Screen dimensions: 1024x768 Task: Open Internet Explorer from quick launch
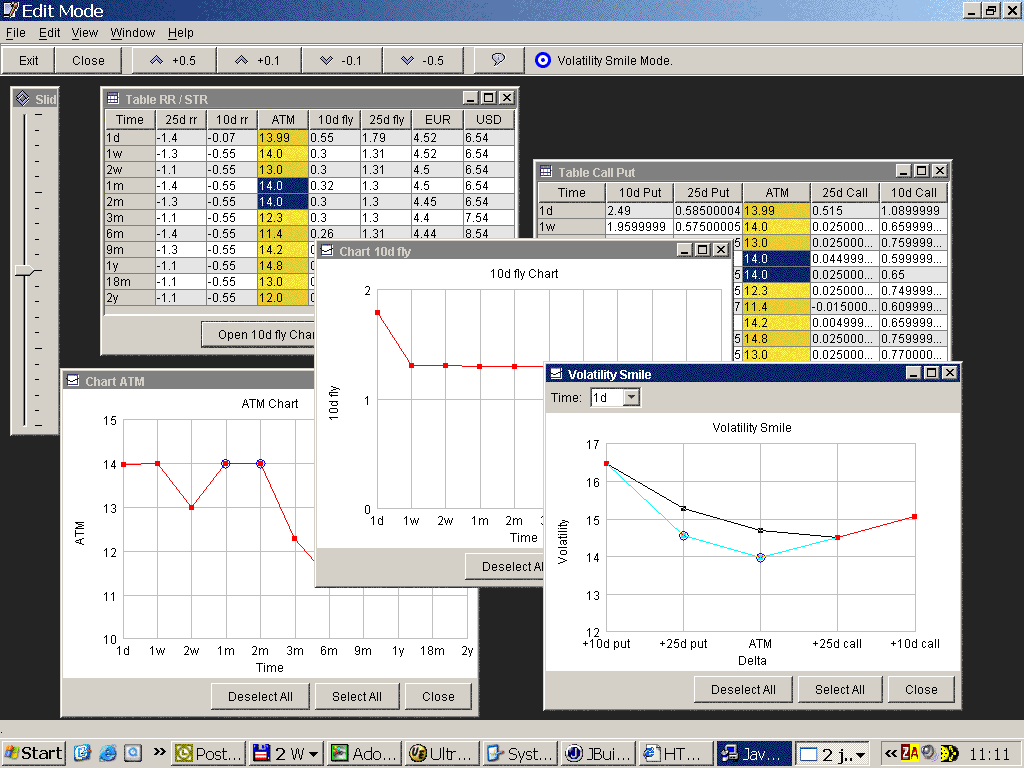pyautogui.click(x=108, y=753)
